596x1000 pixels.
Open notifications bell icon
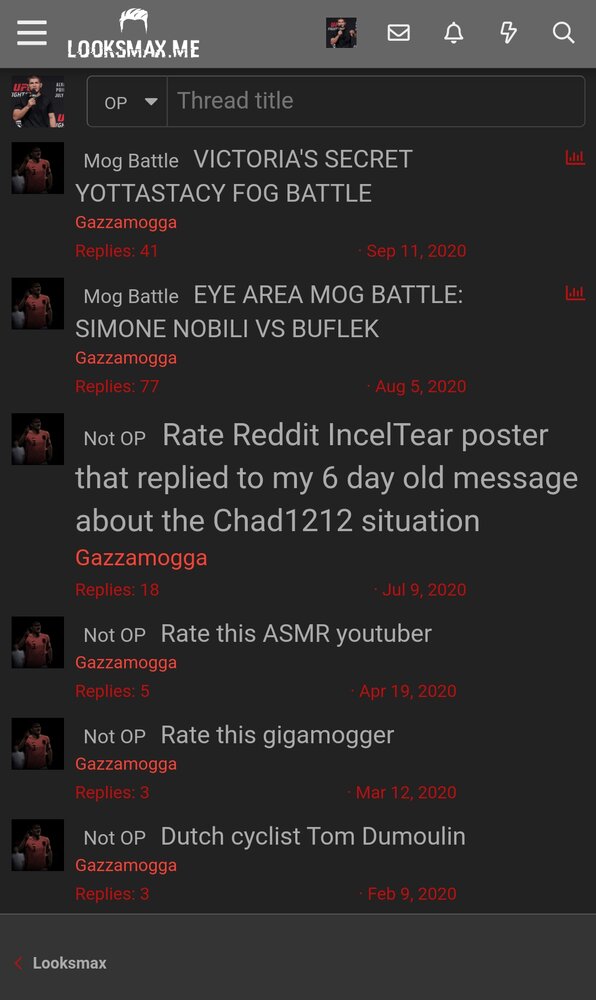(453, 33)
